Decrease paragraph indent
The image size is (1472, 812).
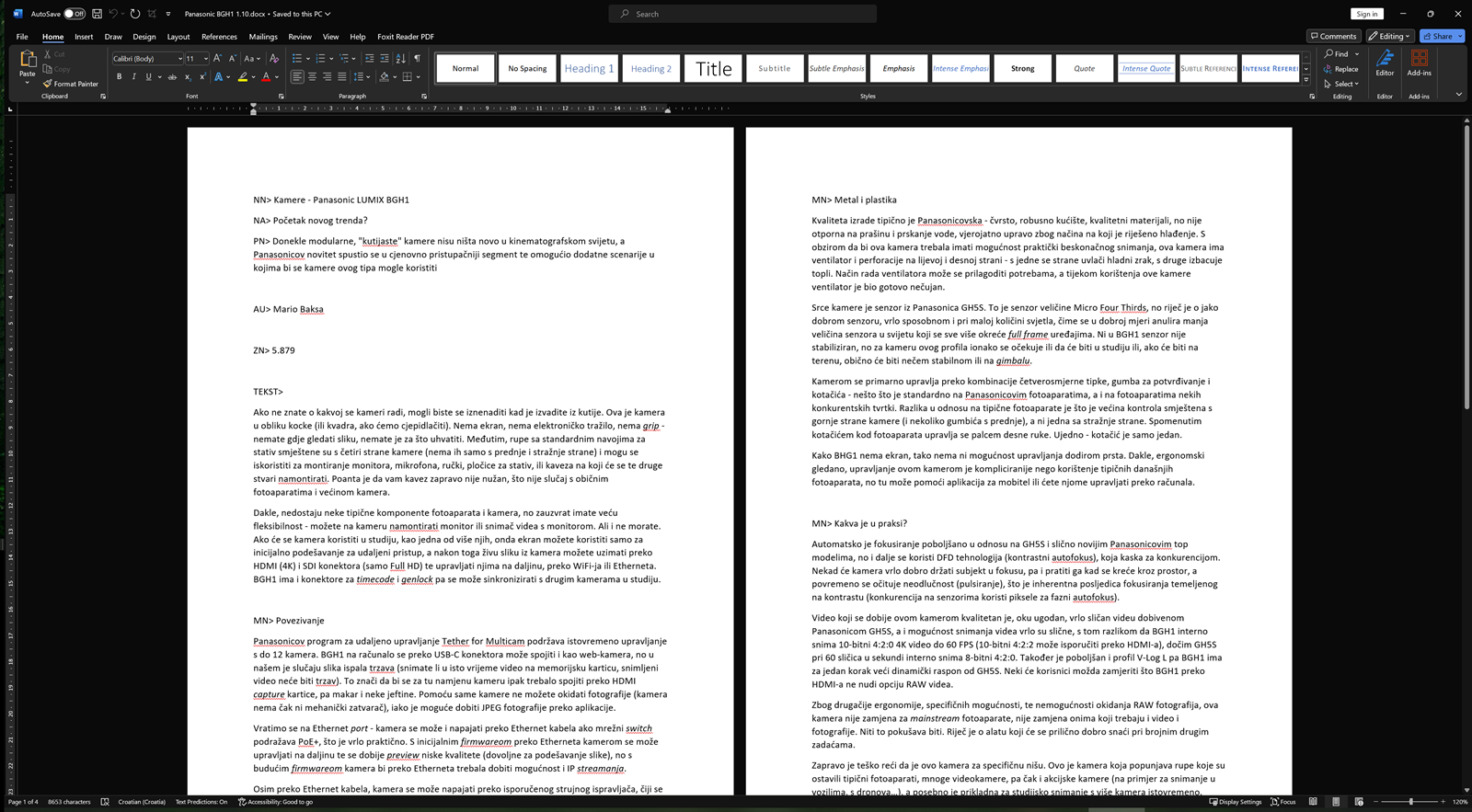(x=369, y=58)
